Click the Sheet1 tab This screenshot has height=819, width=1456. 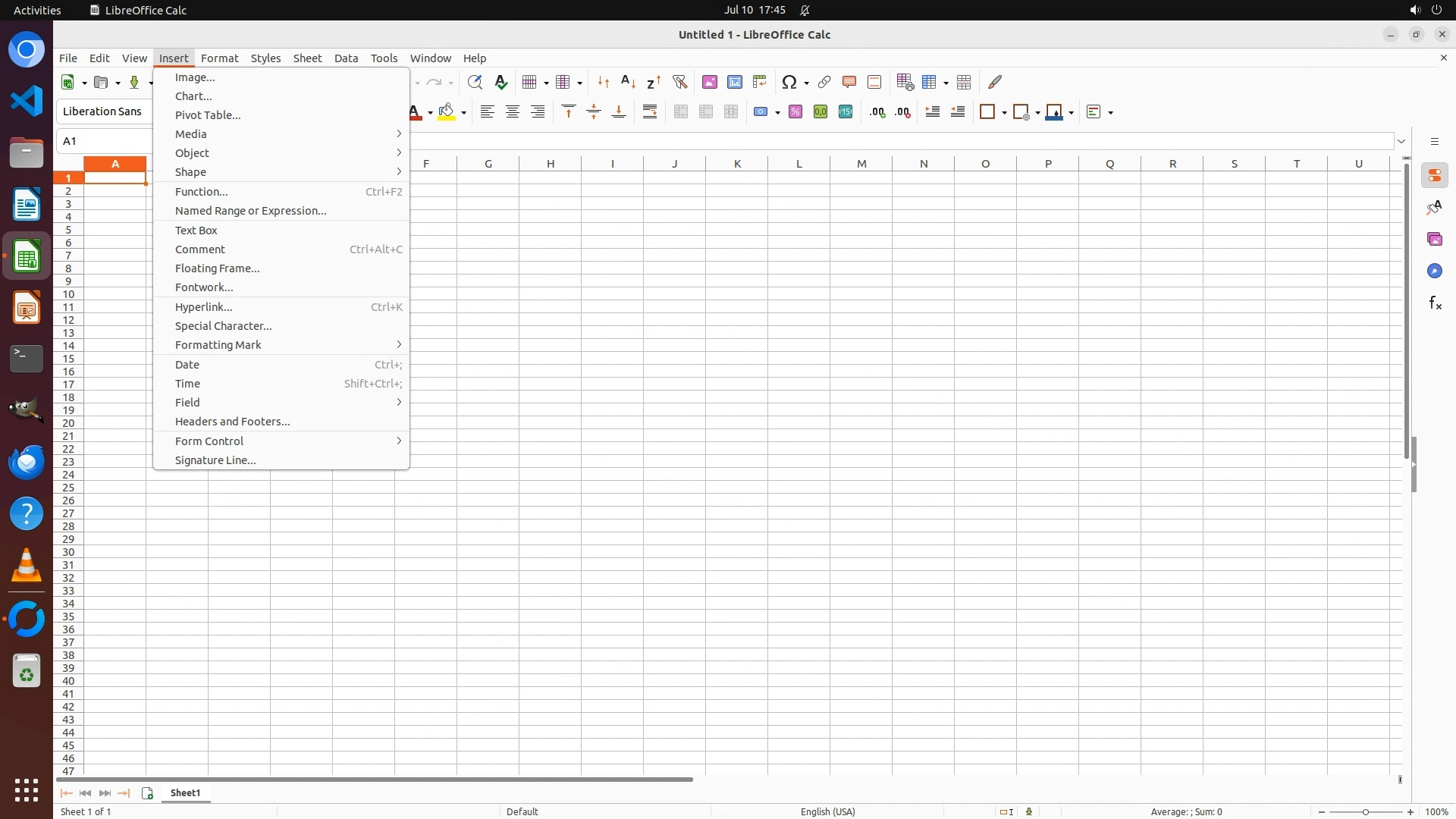(x=185, y=793)
